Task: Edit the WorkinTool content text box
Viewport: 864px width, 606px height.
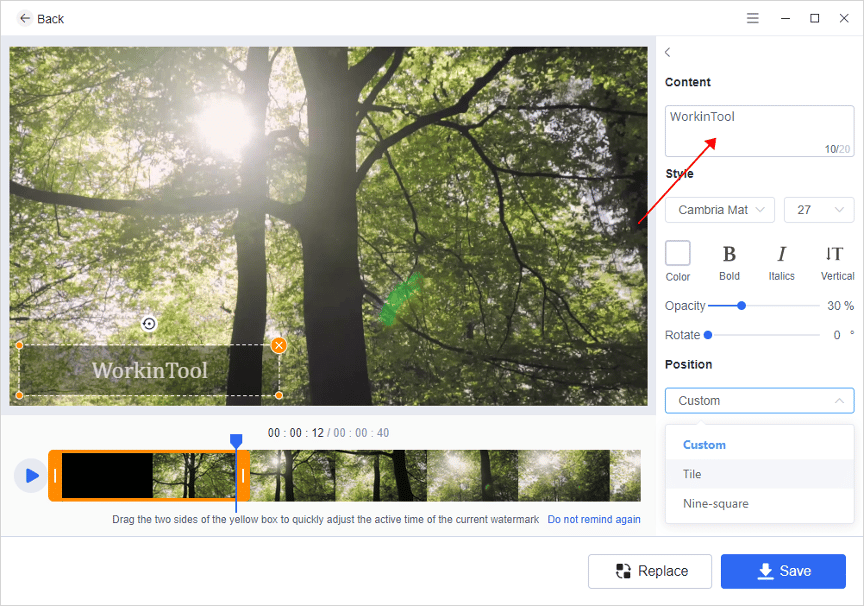Action: [x=759, y=131]
